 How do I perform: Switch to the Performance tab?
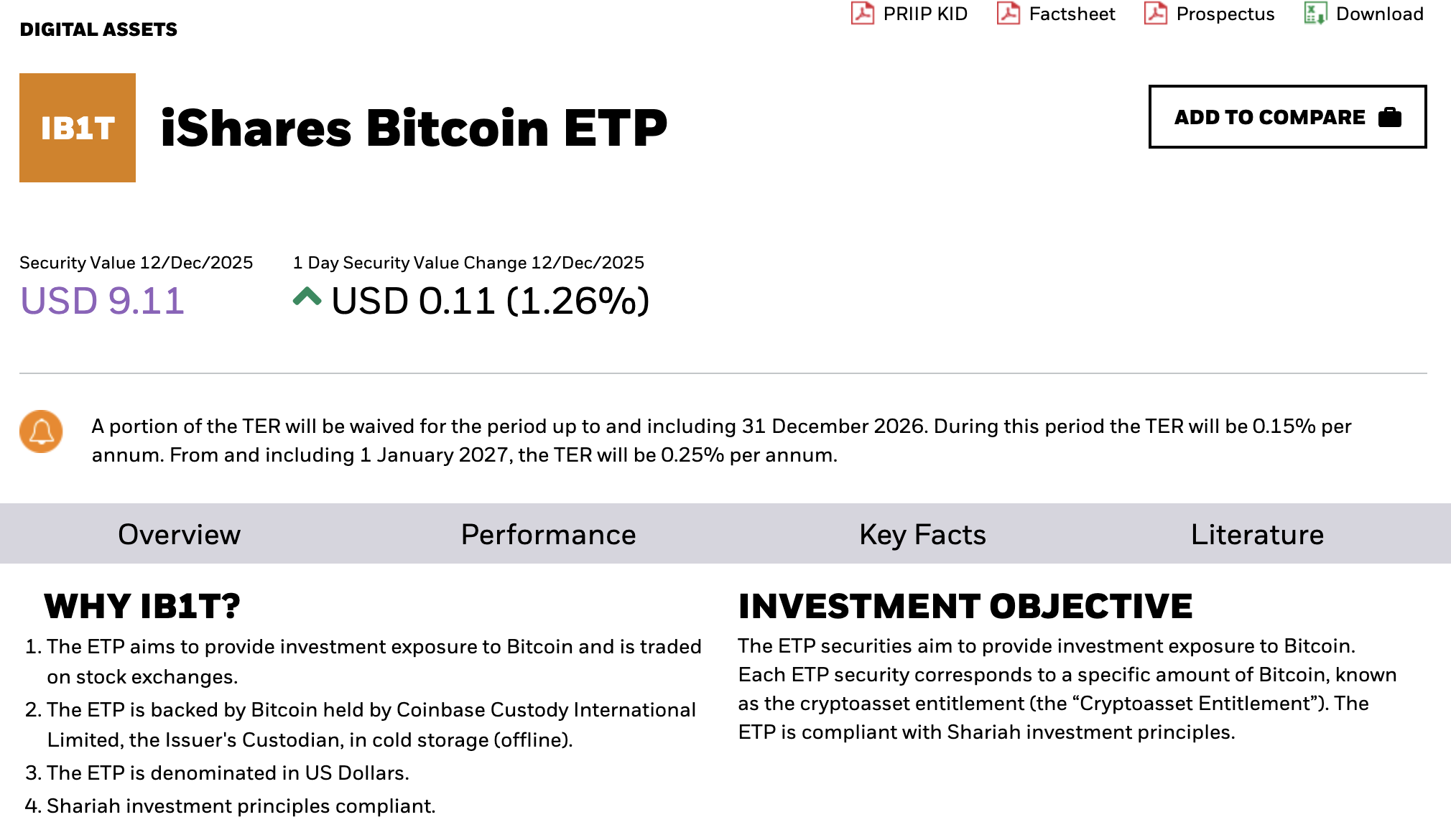click(549, 534)
